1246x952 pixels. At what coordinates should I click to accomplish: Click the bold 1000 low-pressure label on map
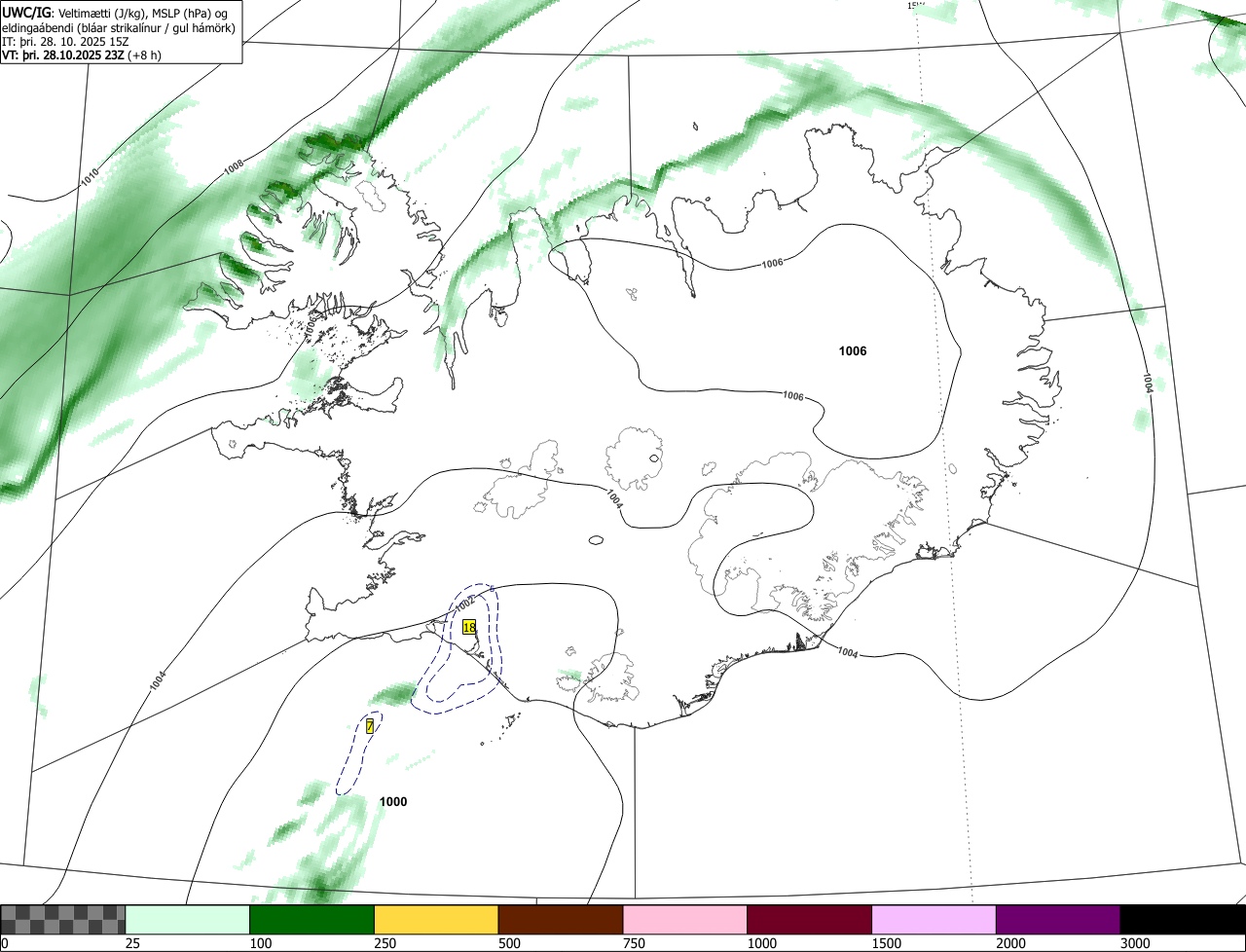pyautogui.click(x=393, y=802)
